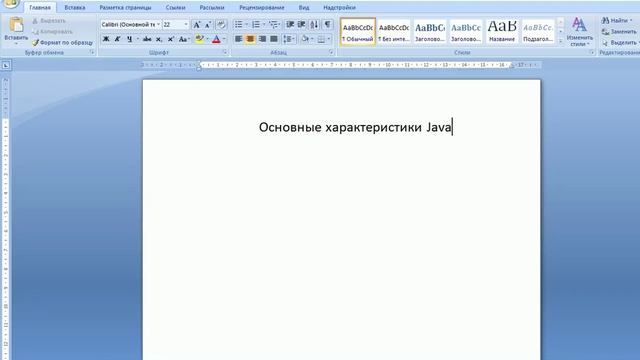Viewport: 640px width, 360px height.
Task: Click the tab selector at ruler corner
Action: coord(6,65)
